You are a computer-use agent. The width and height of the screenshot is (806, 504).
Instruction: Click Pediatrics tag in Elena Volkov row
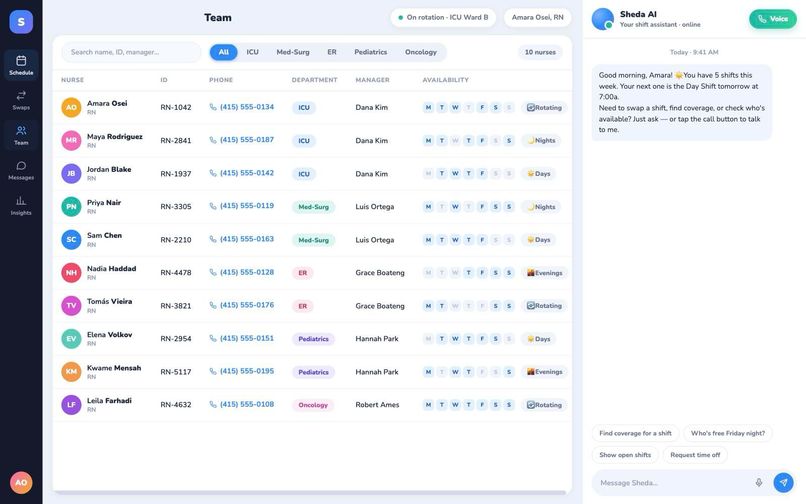pyautogui.click(x=314, y=339)
